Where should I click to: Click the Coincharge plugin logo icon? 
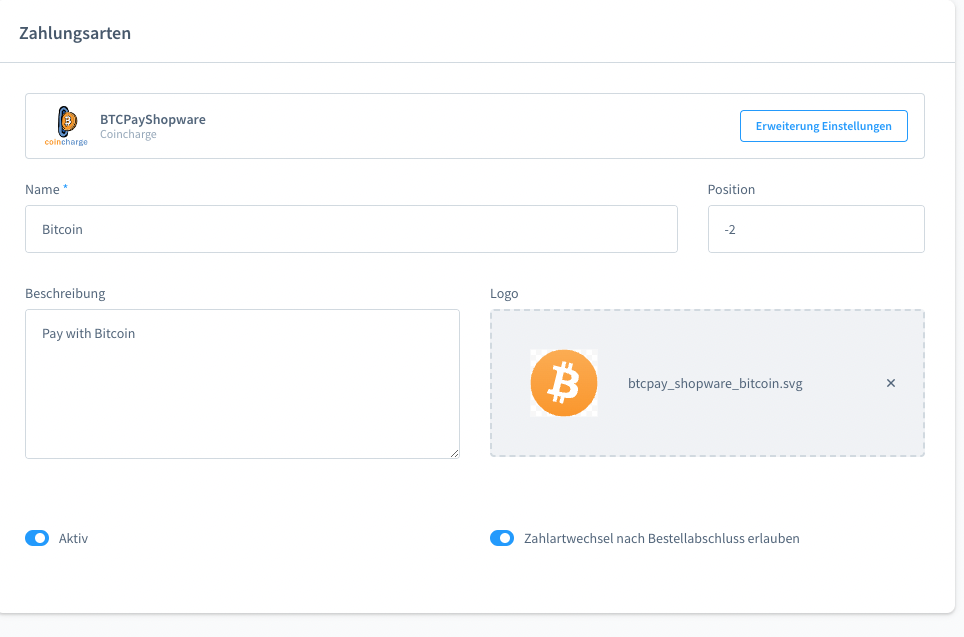[66, 126]
